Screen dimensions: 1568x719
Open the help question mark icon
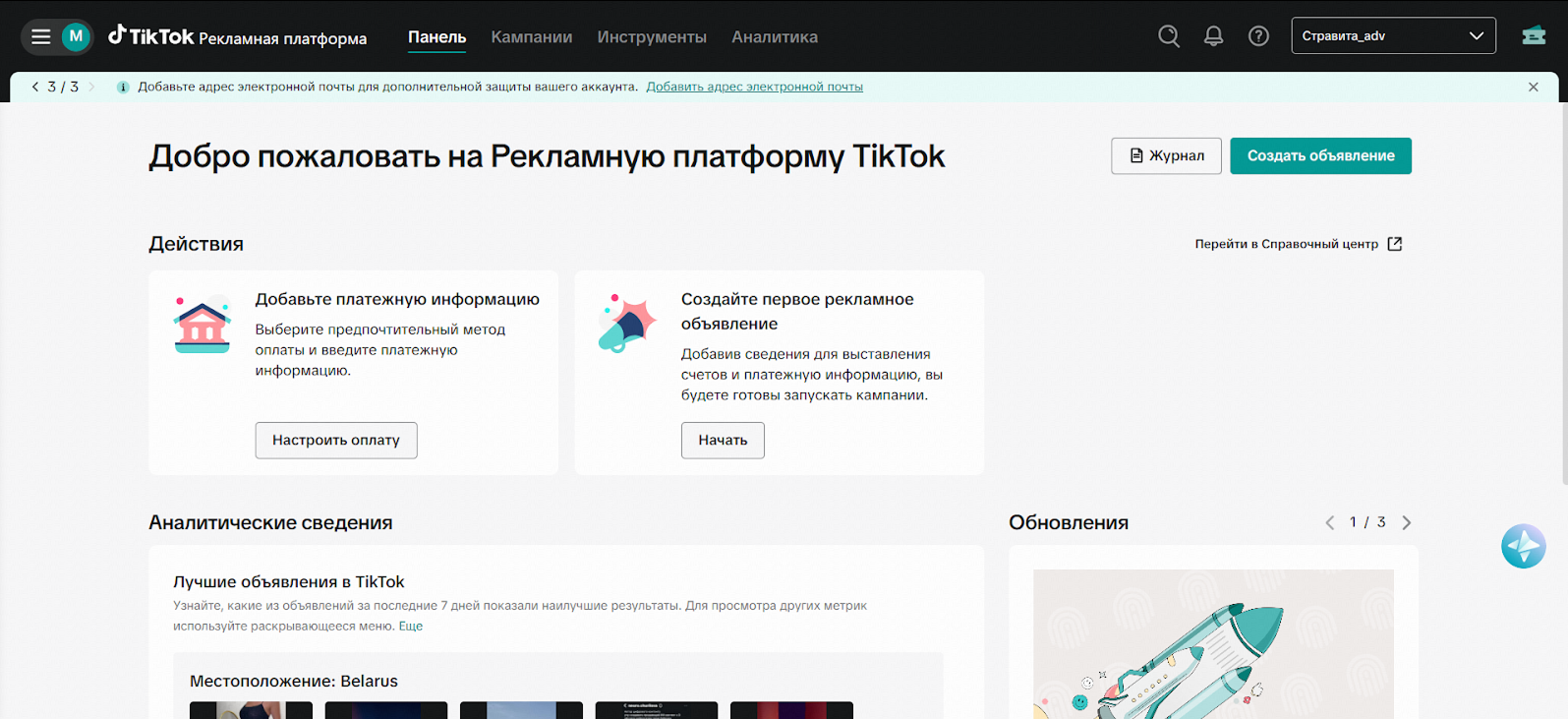(1258, 36)
